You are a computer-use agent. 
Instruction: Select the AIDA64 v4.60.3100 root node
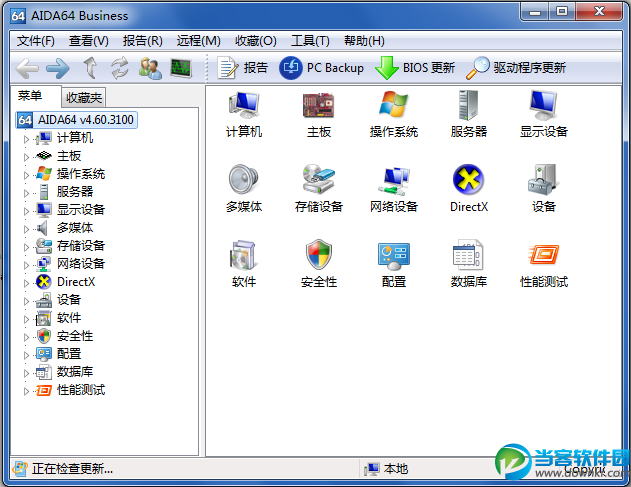(76, 120)
